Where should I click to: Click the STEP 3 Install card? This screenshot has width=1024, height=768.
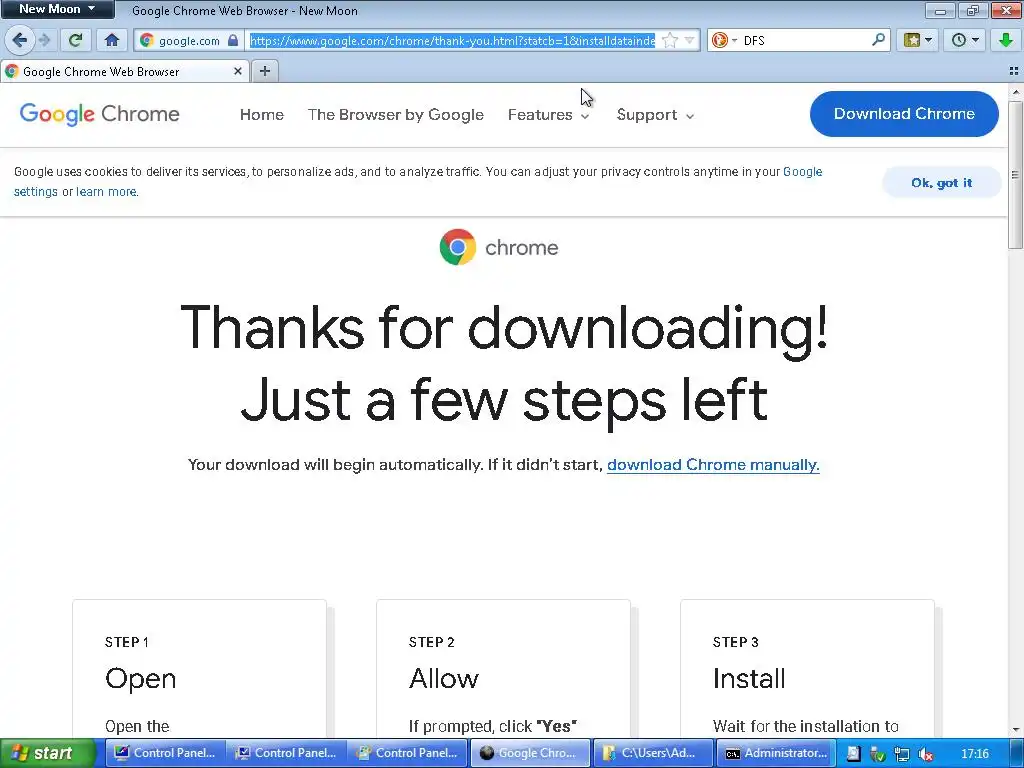[807, 669]
